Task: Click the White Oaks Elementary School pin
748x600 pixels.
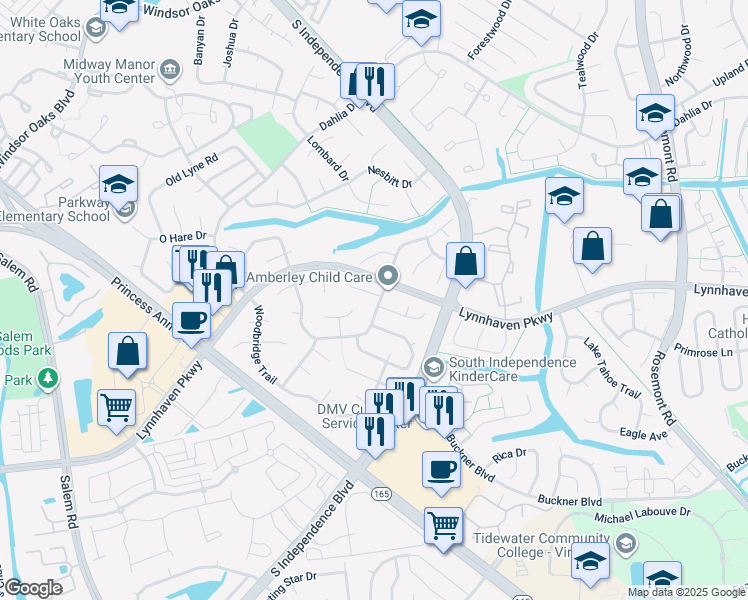Action: pos(96,29)
